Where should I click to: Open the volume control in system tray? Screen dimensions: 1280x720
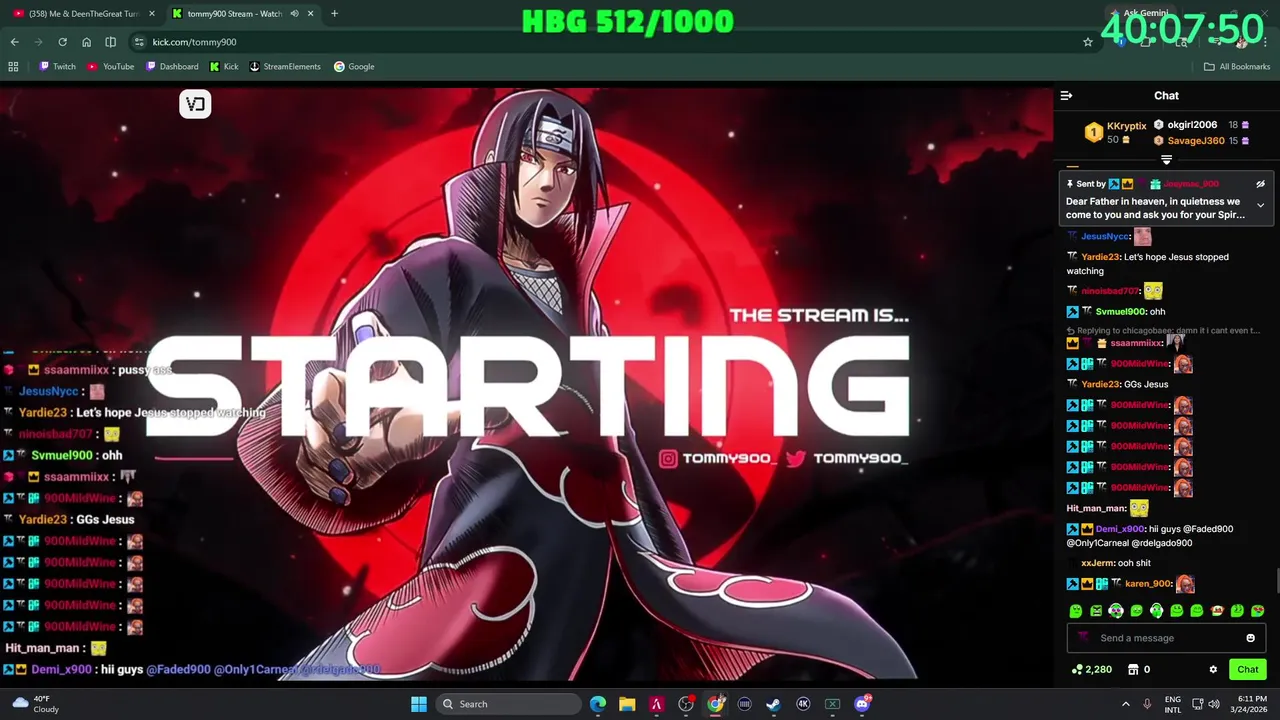[1213, 704]
